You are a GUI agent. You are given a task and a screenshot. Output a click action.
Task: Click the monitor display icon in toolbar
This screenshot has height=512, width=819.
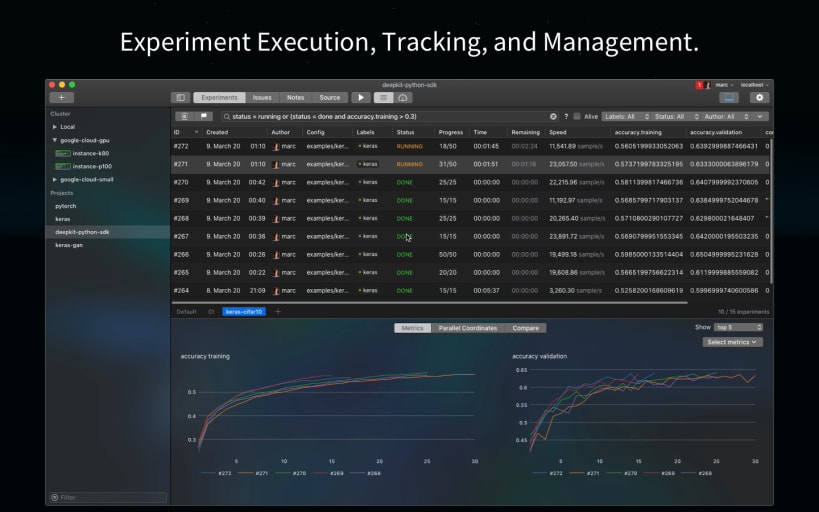(729, 98)
